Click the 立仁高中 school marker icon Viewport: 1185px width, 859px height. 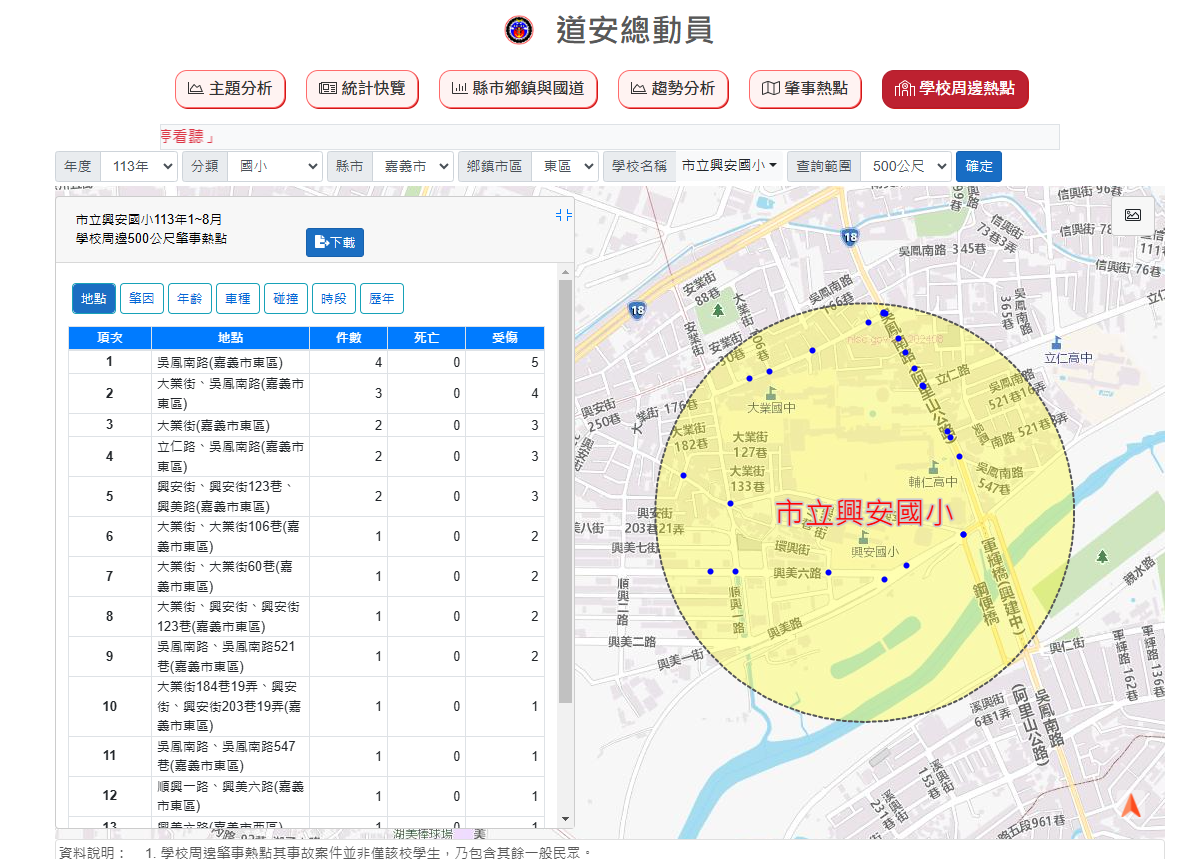click(x=1057, y=343)
